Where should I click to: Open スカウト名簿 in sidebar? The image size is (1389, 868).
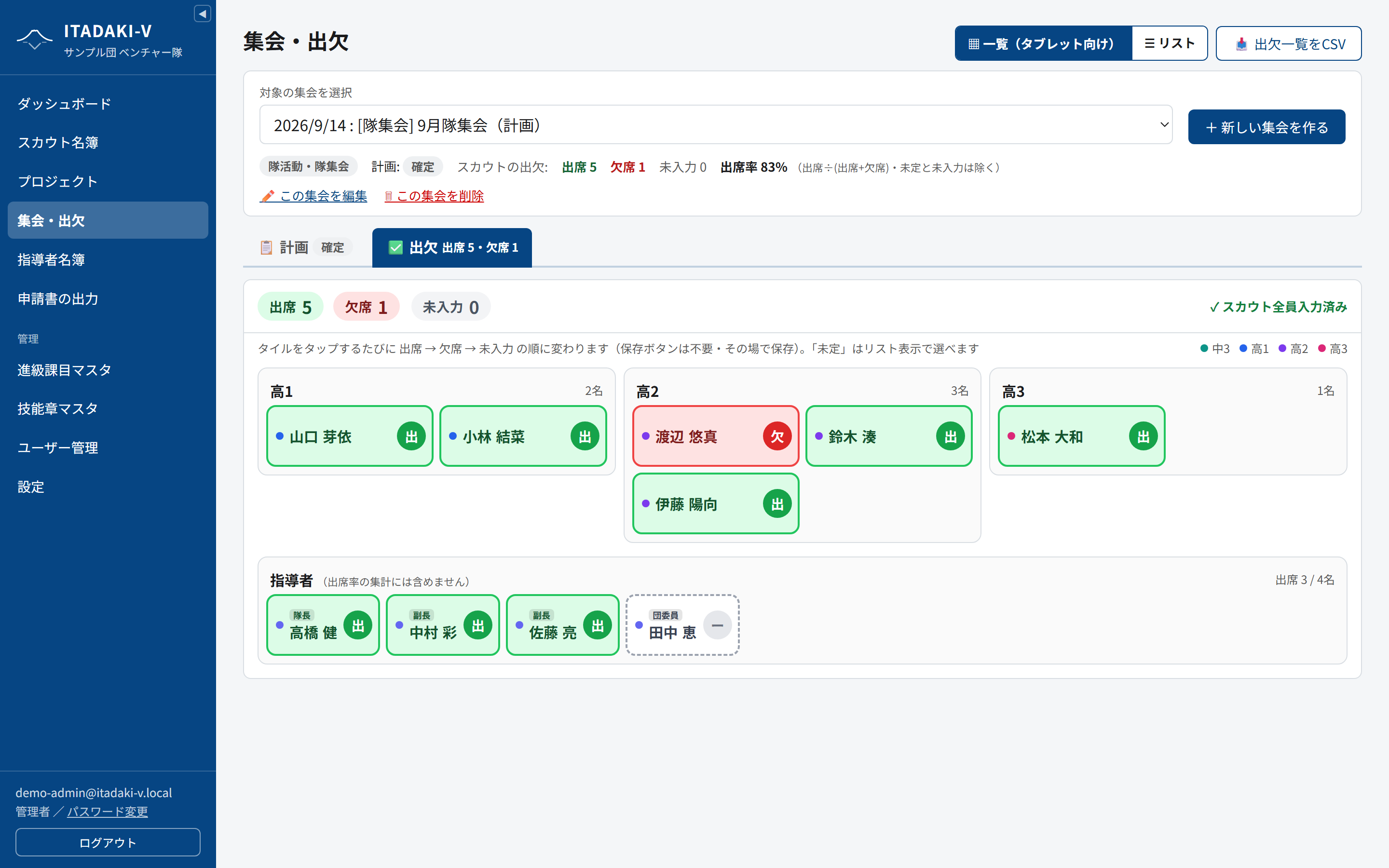[x=108, y=142]
